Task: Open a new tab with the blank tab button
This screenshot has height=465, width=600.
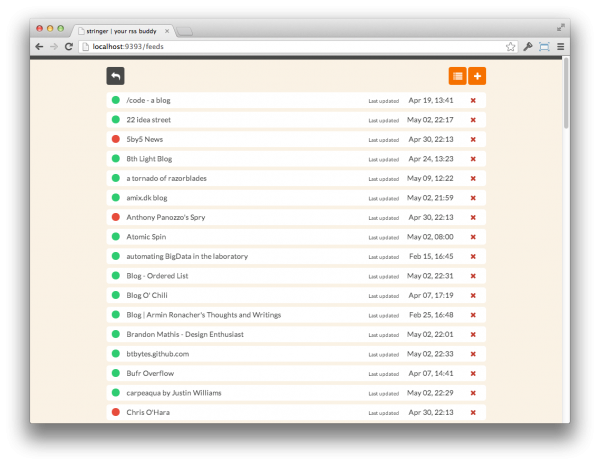Action: point(184,32)
